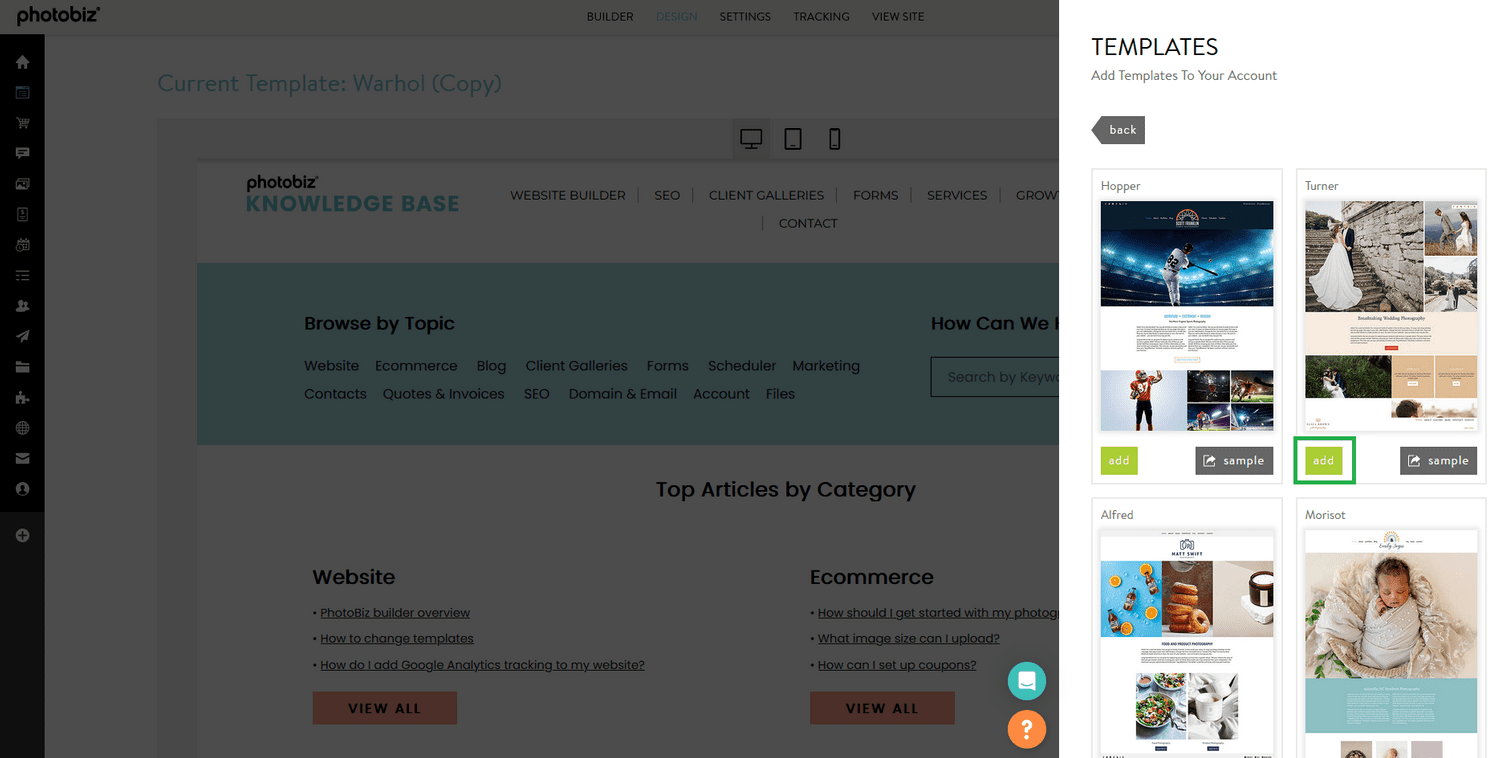Click the Domain & Email topic link
Viewport: 1500px width, 758px height.
(x=623, y=394)
